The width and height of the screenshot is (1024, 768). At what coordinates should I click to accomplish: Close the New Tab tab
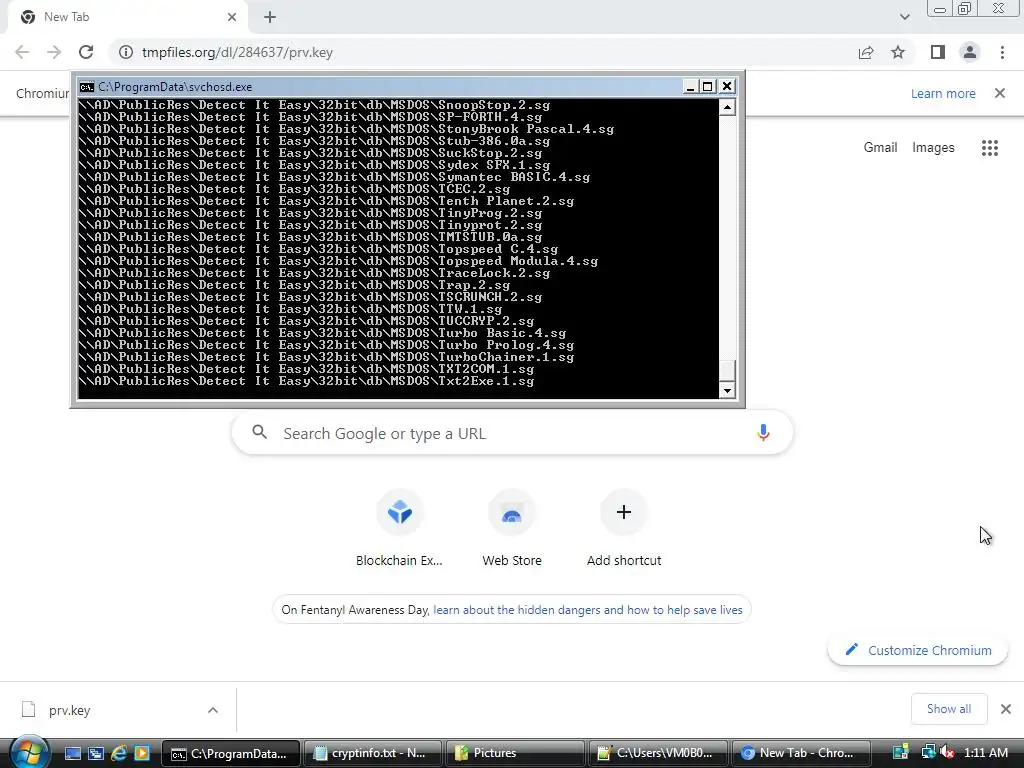(x=232, y=18)
